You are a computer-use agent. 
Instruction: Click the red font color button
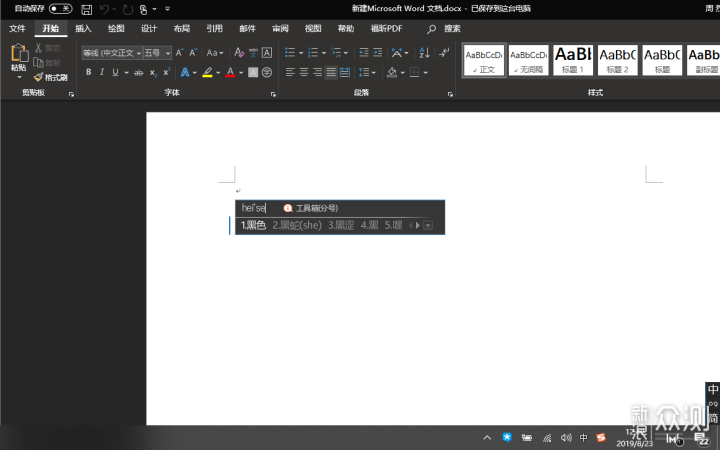click(230, 72)
